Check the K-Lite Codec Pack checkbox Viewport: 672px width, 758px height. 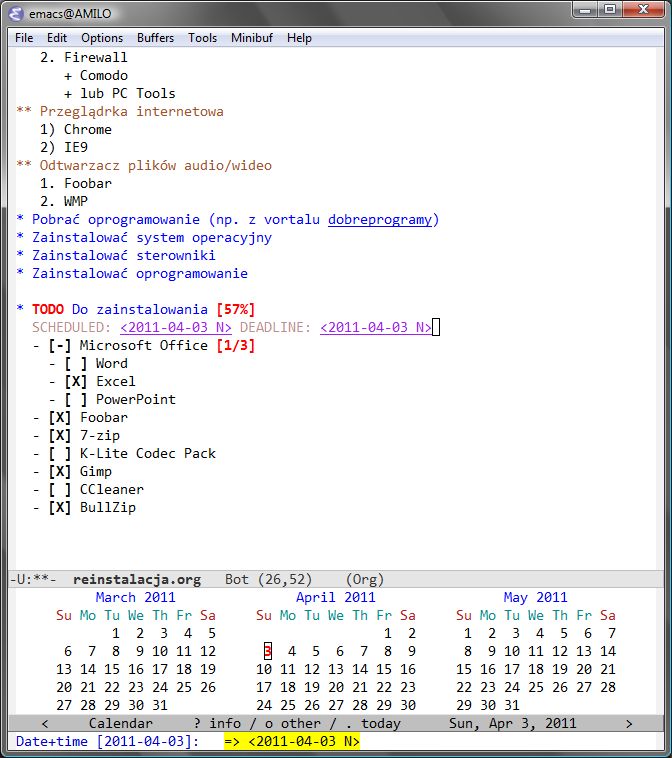[59, 453]
